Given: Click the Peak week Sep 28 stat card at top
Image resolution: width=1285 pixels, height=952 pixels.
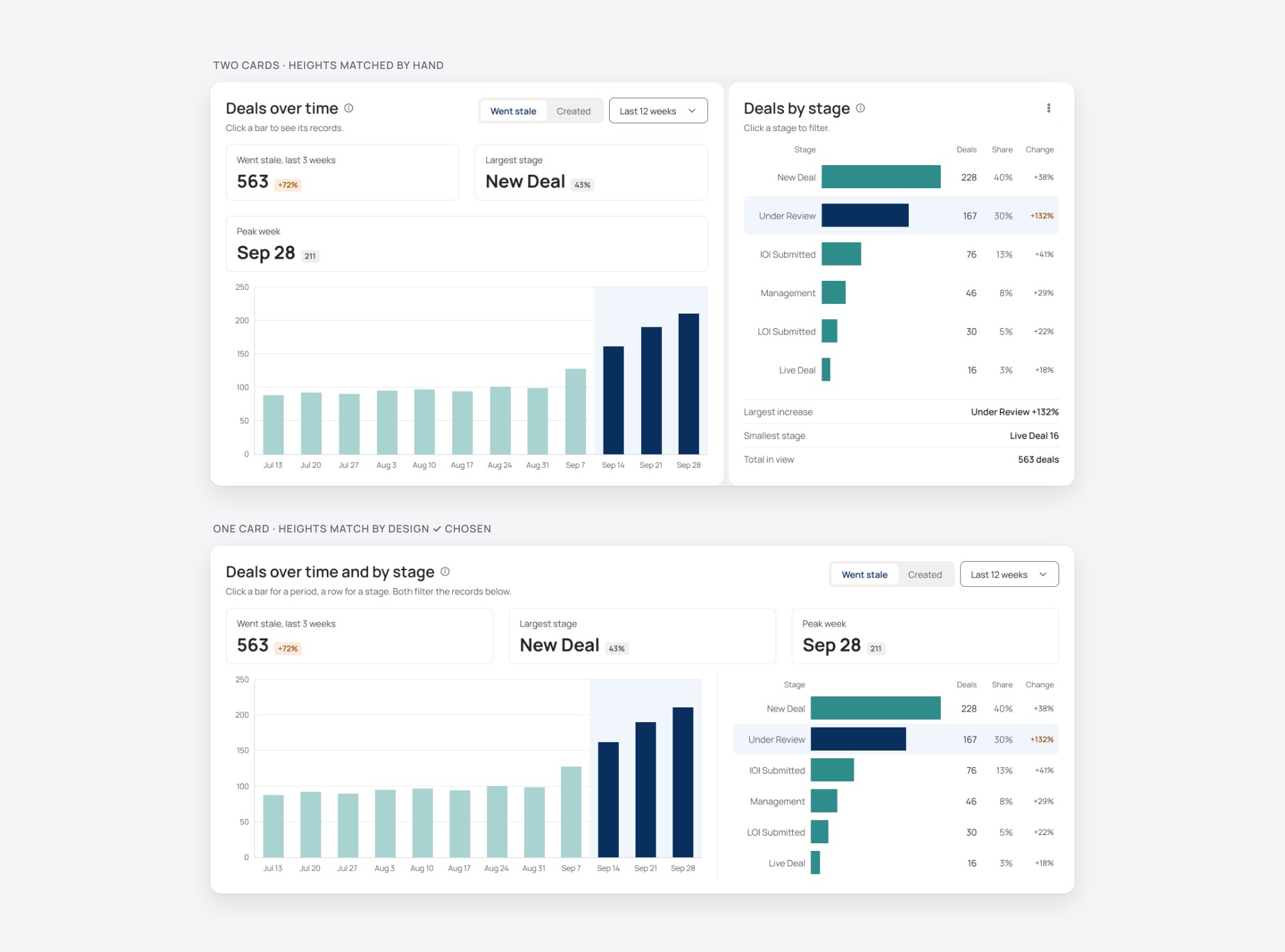Looking at the screenshot, I should pos(467,244).
